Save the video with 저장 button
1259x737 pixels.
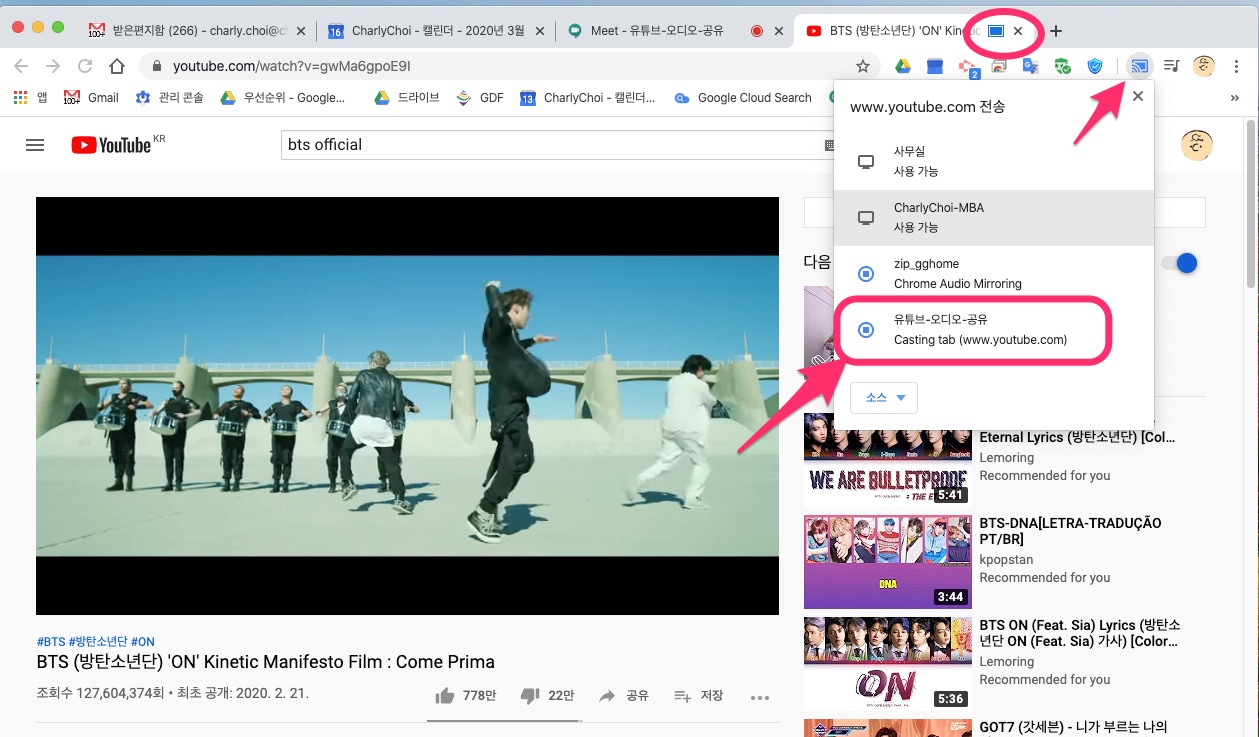pos(699,696)
